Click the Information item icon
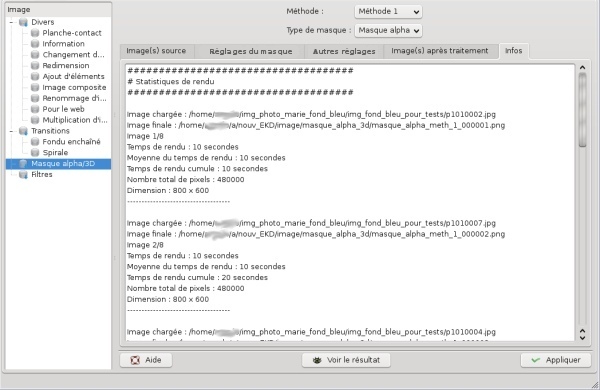 click(35, 44)
